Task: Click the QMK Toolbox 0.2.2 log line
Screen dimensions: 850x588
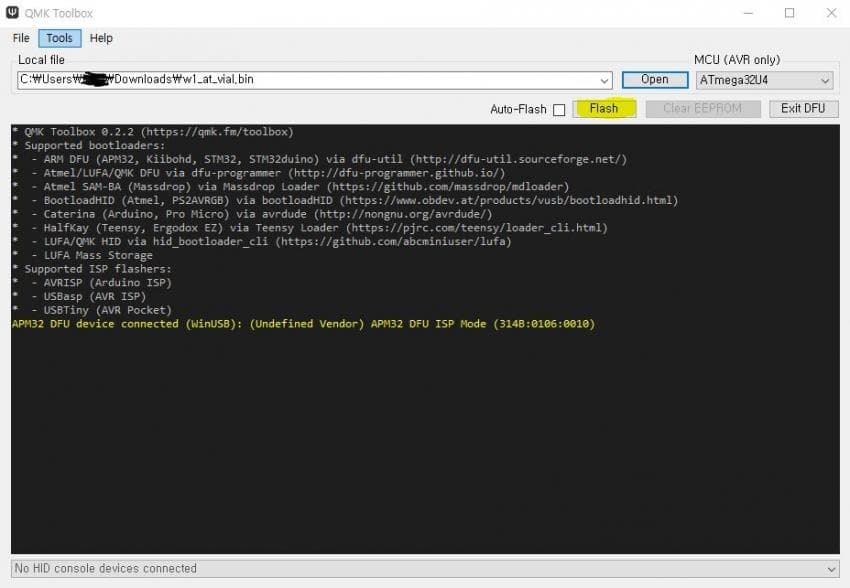Action: [153, 132]
